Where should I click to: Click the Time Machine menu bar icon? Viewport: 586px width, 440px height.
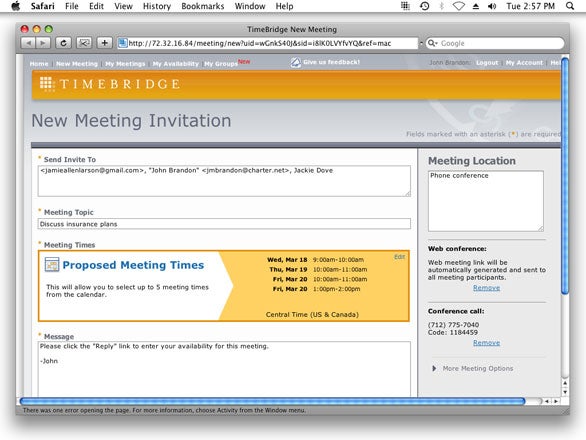pyautogui.click(x=425, y=6)
